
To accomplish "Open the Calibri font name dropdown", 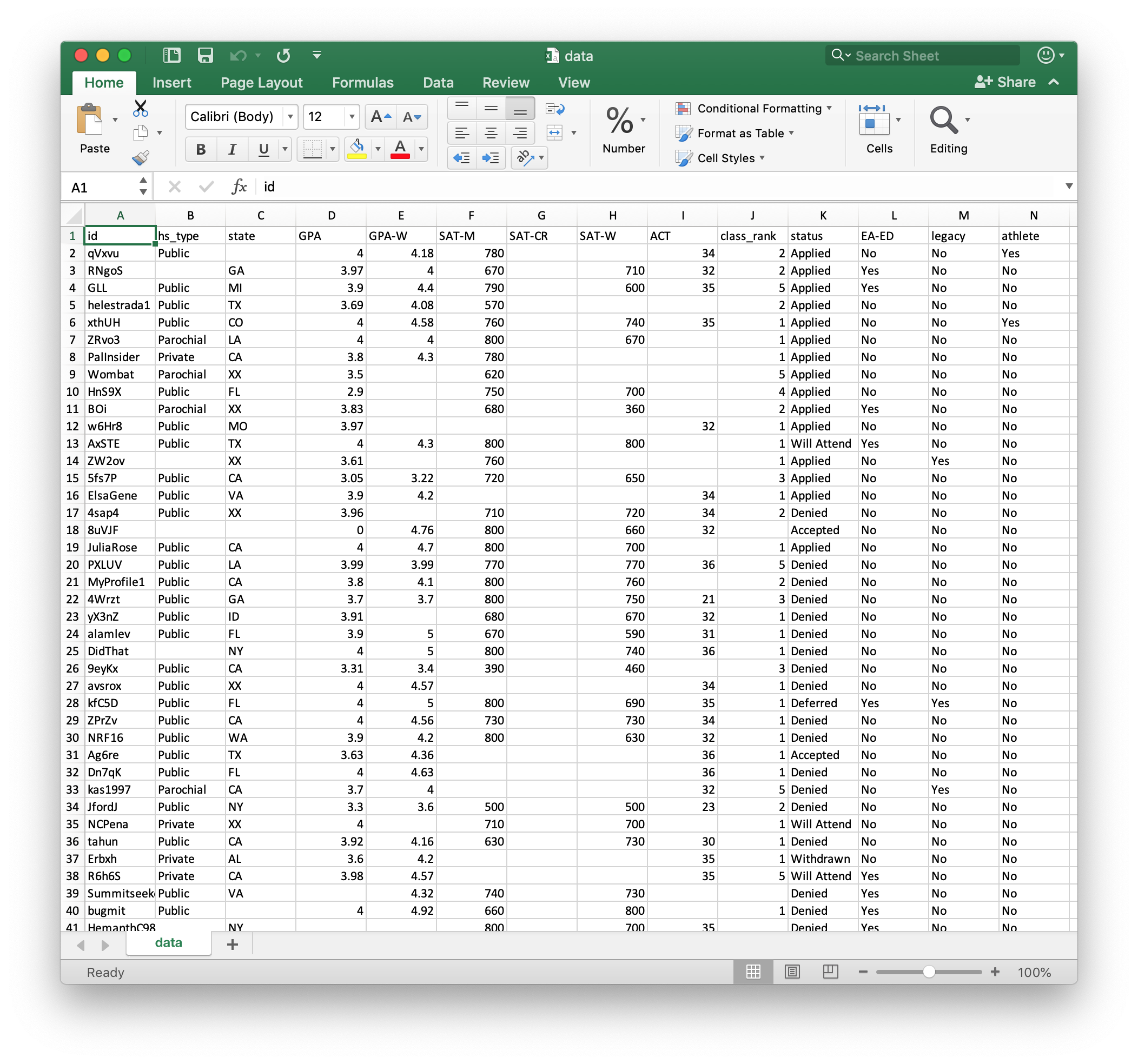I will (x=290, y=117).
